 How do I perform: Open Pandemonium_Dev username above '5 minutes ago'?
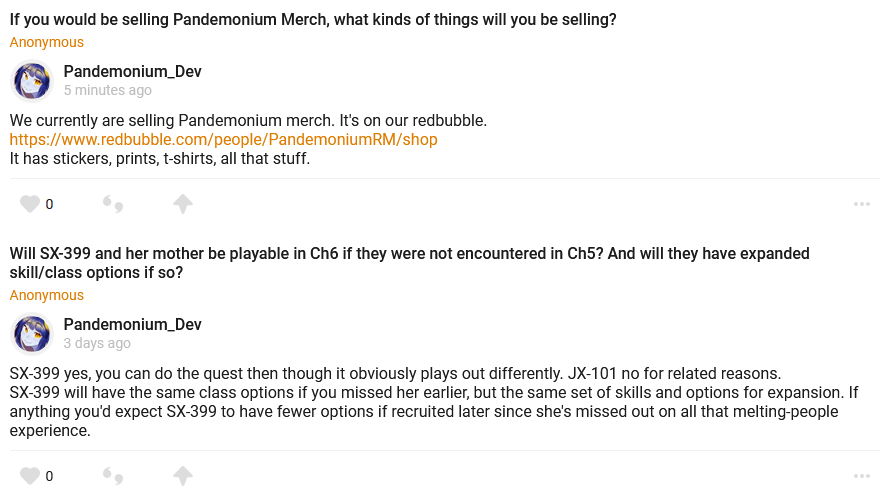click(x=133, y=71)
